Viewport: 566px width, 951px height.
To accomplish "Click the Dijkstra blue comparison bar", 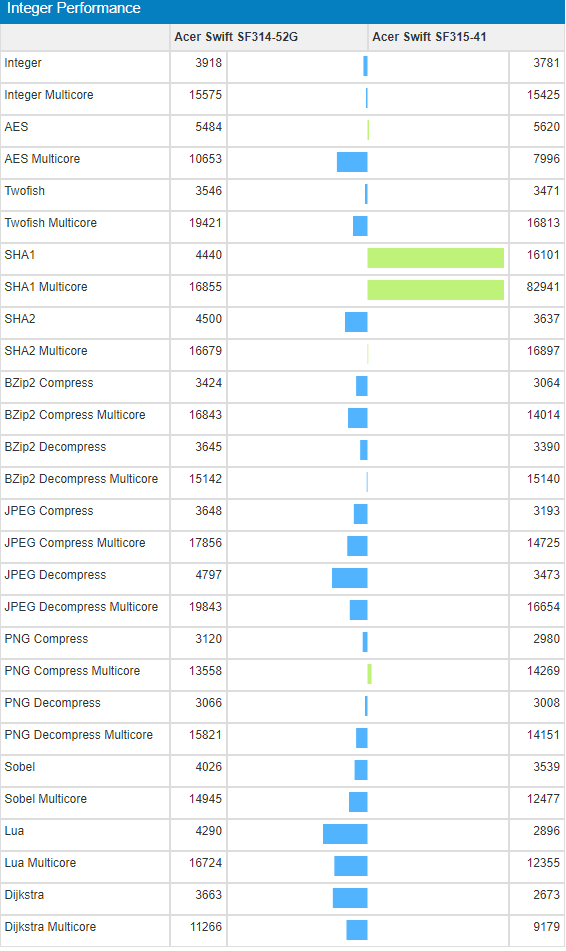I will click(x=350, y=898).
